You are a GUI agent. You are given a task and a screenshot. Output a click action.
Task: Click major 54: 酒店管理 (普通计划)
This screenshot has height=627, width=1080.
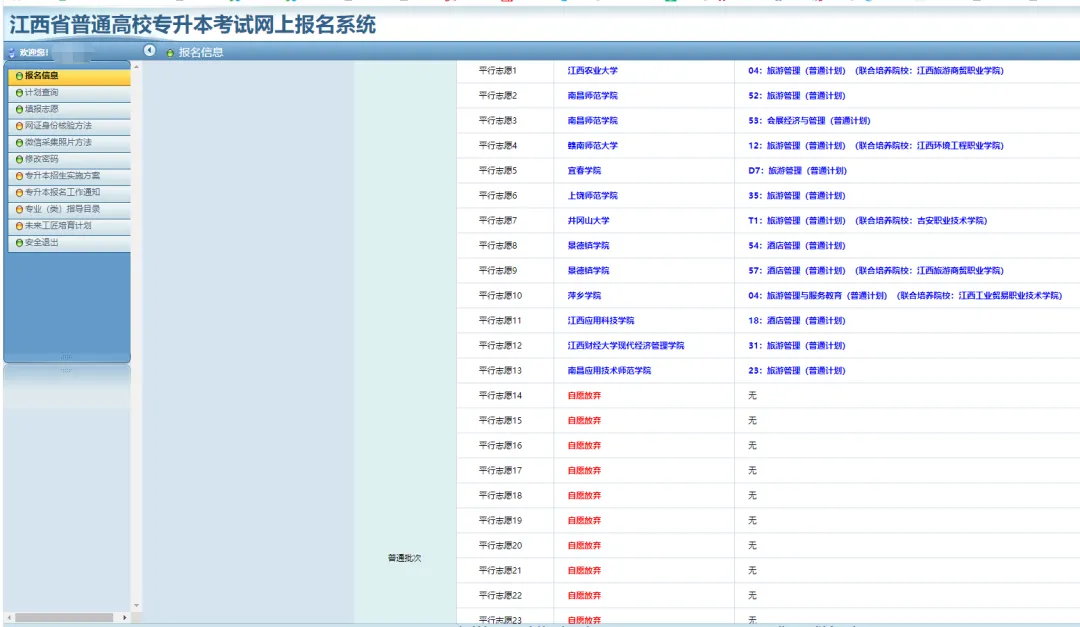click(797, 246)
